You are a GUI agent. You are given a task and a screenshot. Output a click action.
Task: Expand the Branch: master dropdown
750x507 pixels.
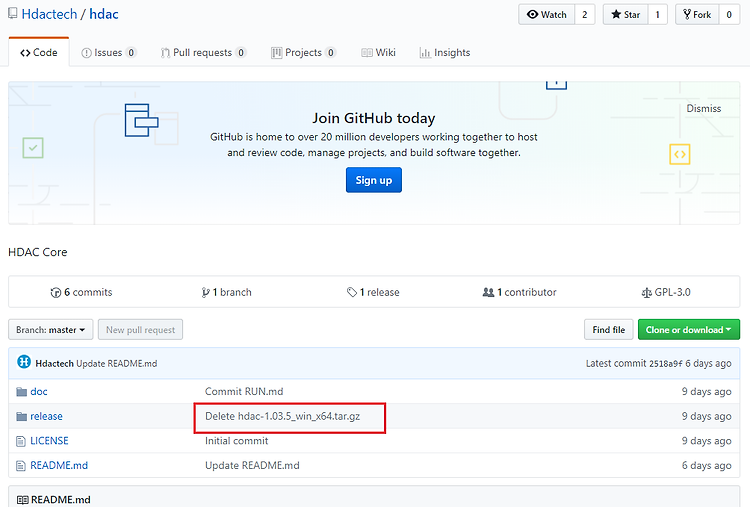[51, 330]
